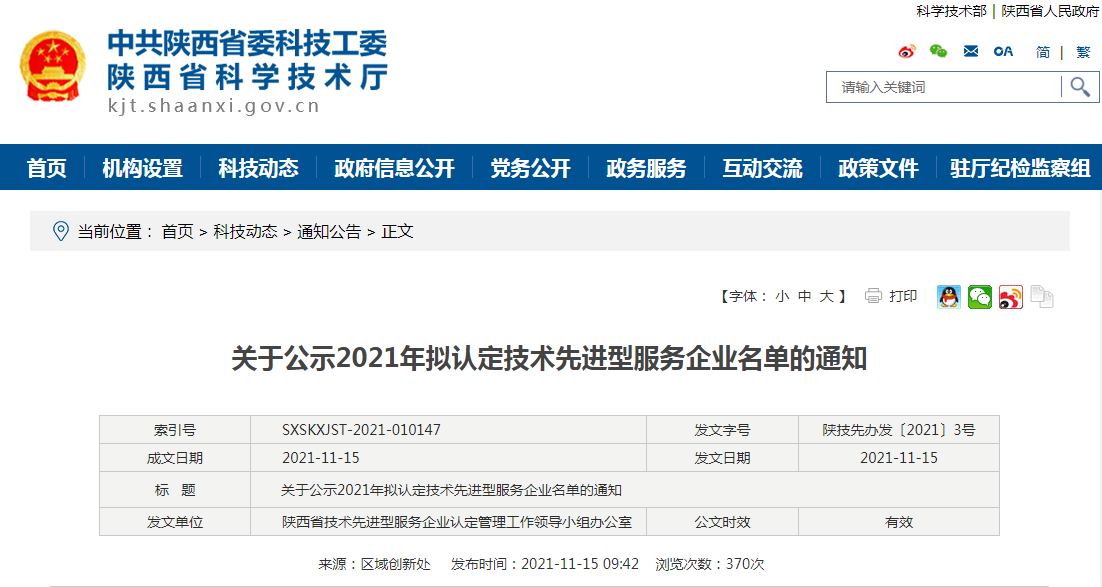This screenshot has height=587, width=1102.
Task: Open the OA system icon
Action: coord(1003,52)
